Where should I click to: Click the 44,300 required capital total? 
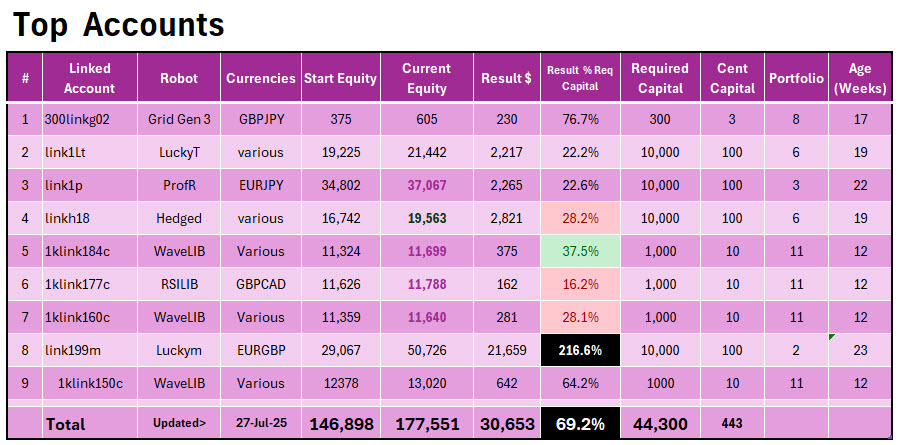(x=659, y=424)
